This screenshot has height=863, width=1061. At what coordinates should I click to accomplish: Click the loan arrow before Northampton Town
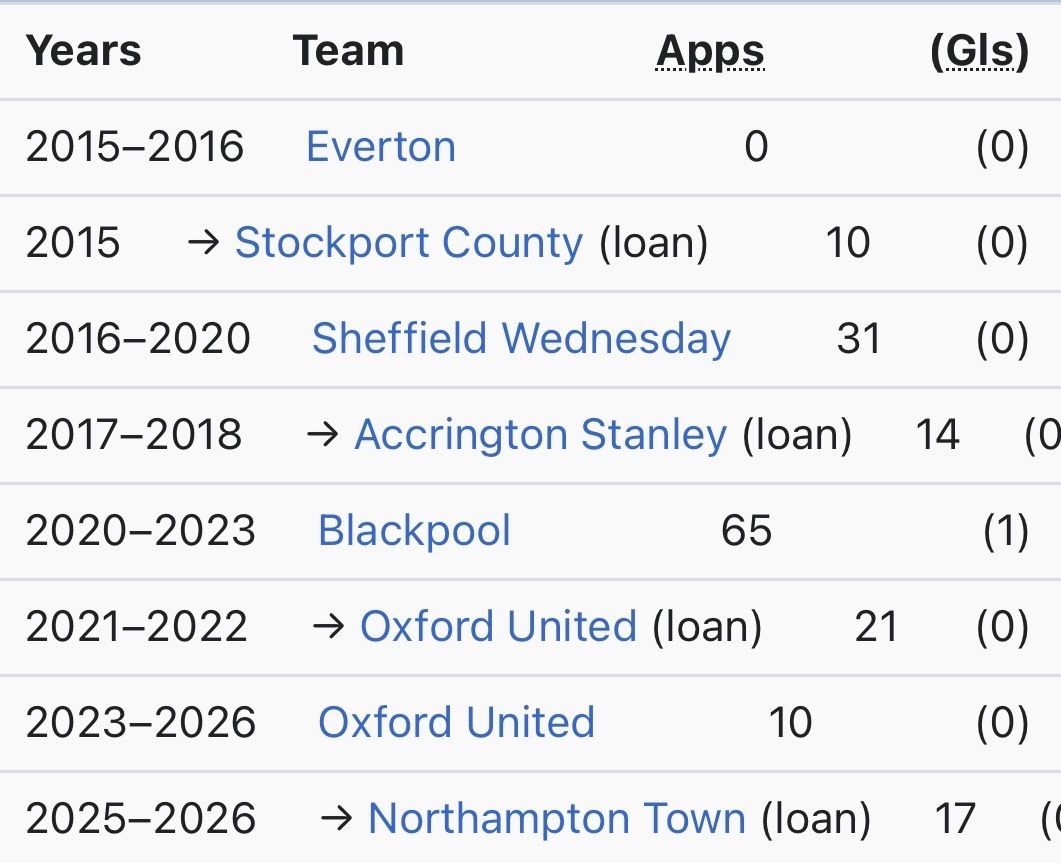(x=336, y=820)
